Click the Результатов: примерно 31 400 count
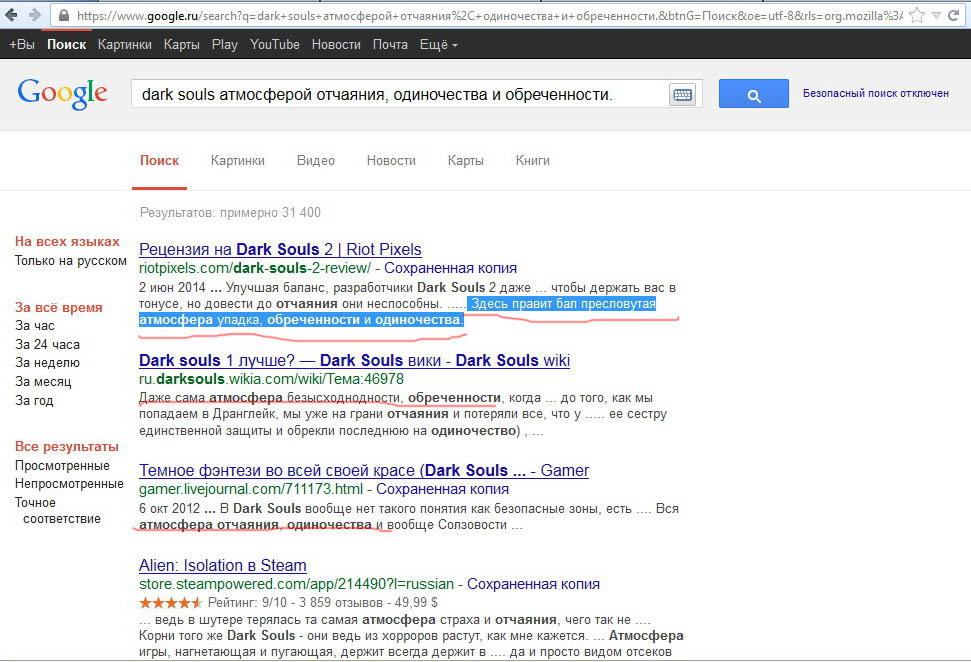 pyautogui.click(x=230, y=212)
